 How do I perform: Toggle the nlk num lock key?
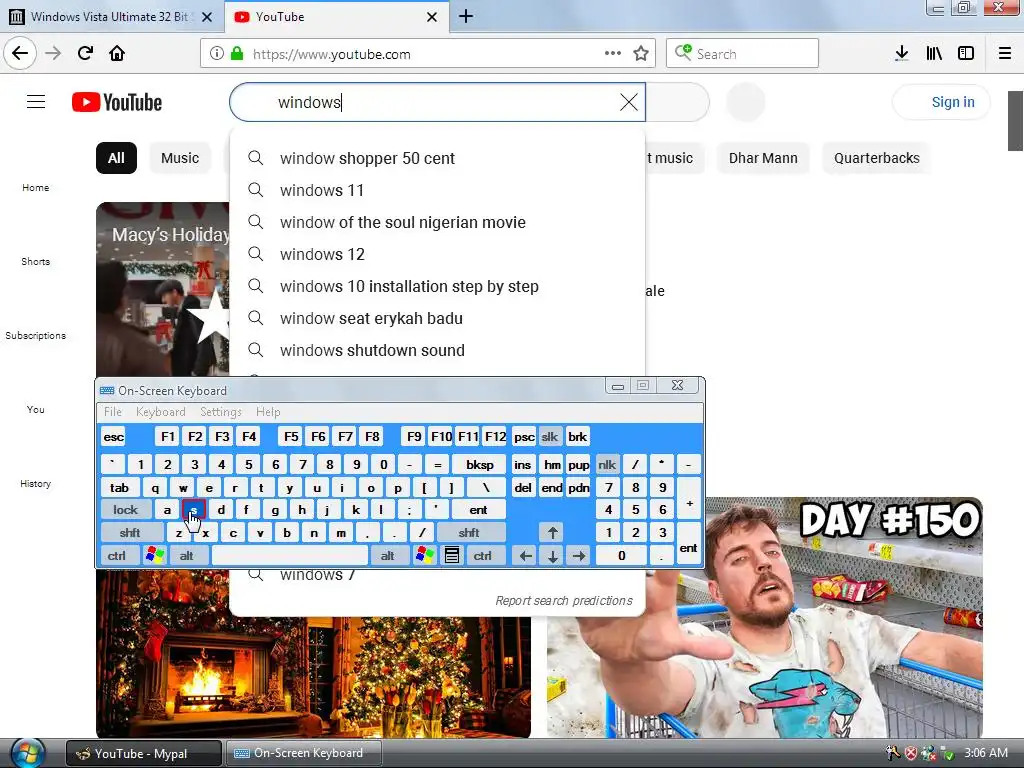pyautogui.click(x=607, y=464)
